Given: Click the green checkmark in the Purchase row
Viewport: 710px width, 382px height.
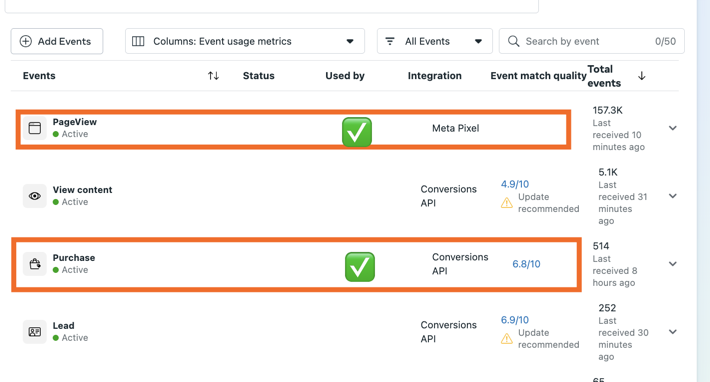Looking at the screenshot, I should pos(360,267).
